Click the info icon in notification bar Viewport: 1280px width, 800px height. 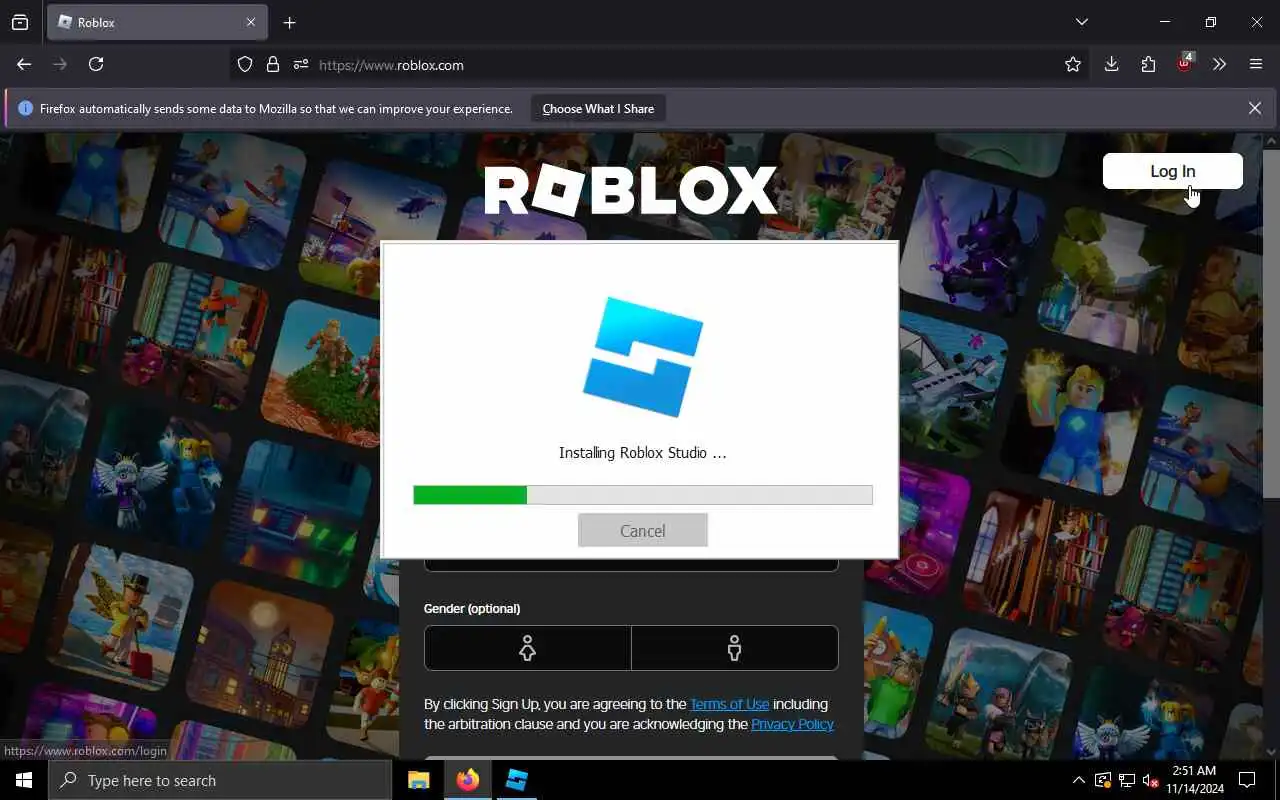(x=25, y=109)
